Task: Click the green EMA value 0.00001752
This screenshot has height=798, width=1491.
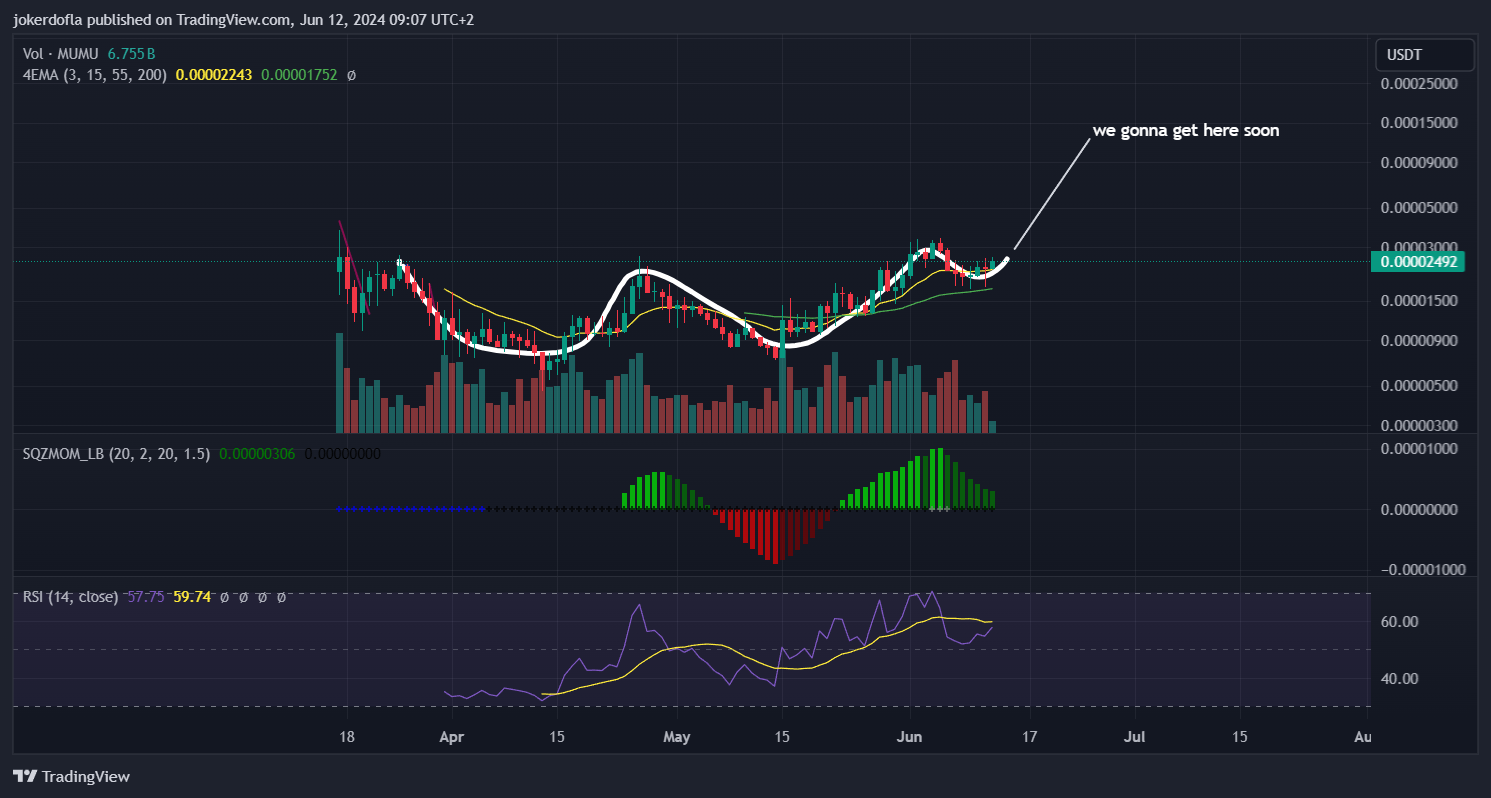Action: pyautogui.click(x=298, y=74)
